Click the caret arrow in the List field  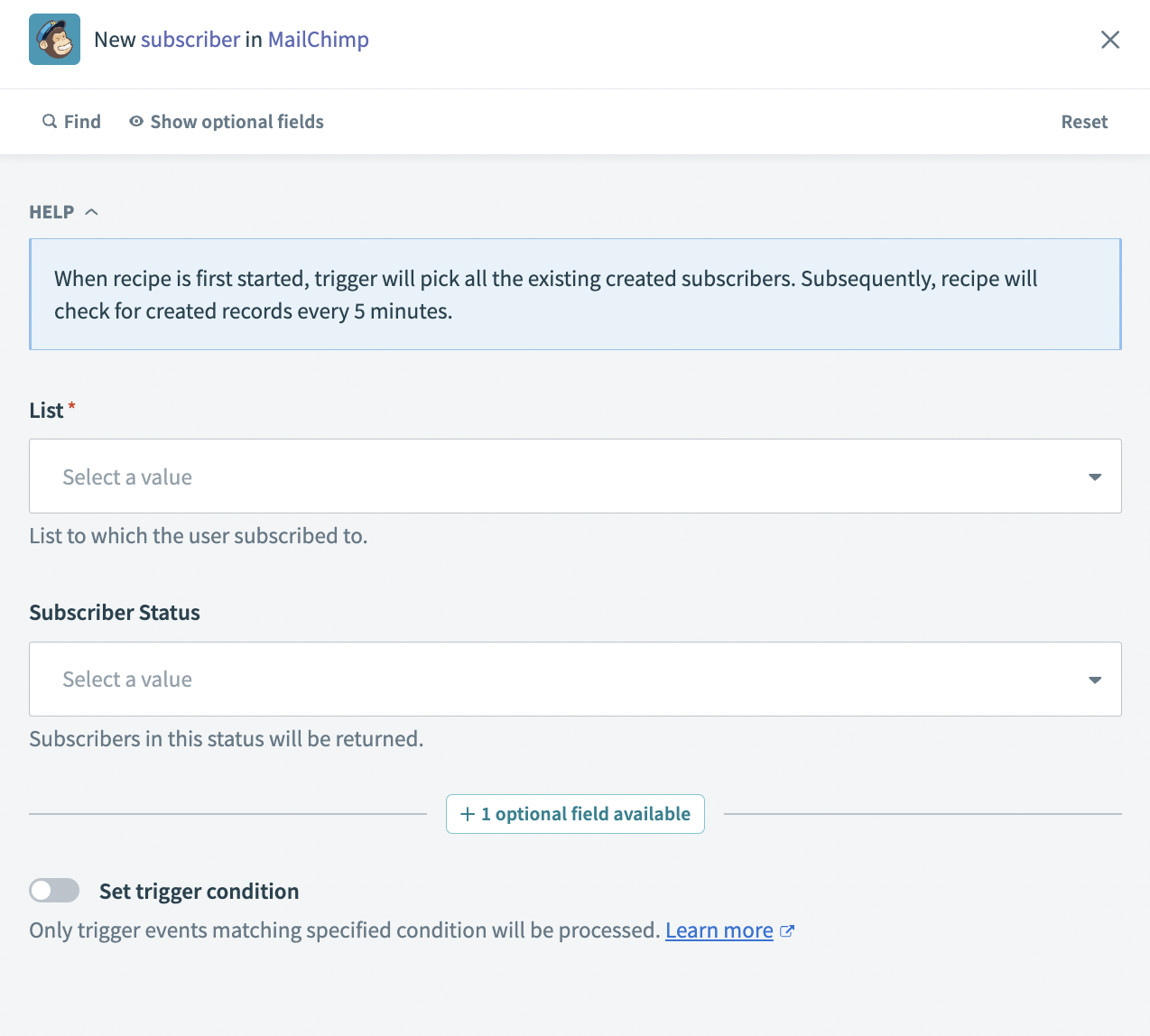click(1094, 476)
